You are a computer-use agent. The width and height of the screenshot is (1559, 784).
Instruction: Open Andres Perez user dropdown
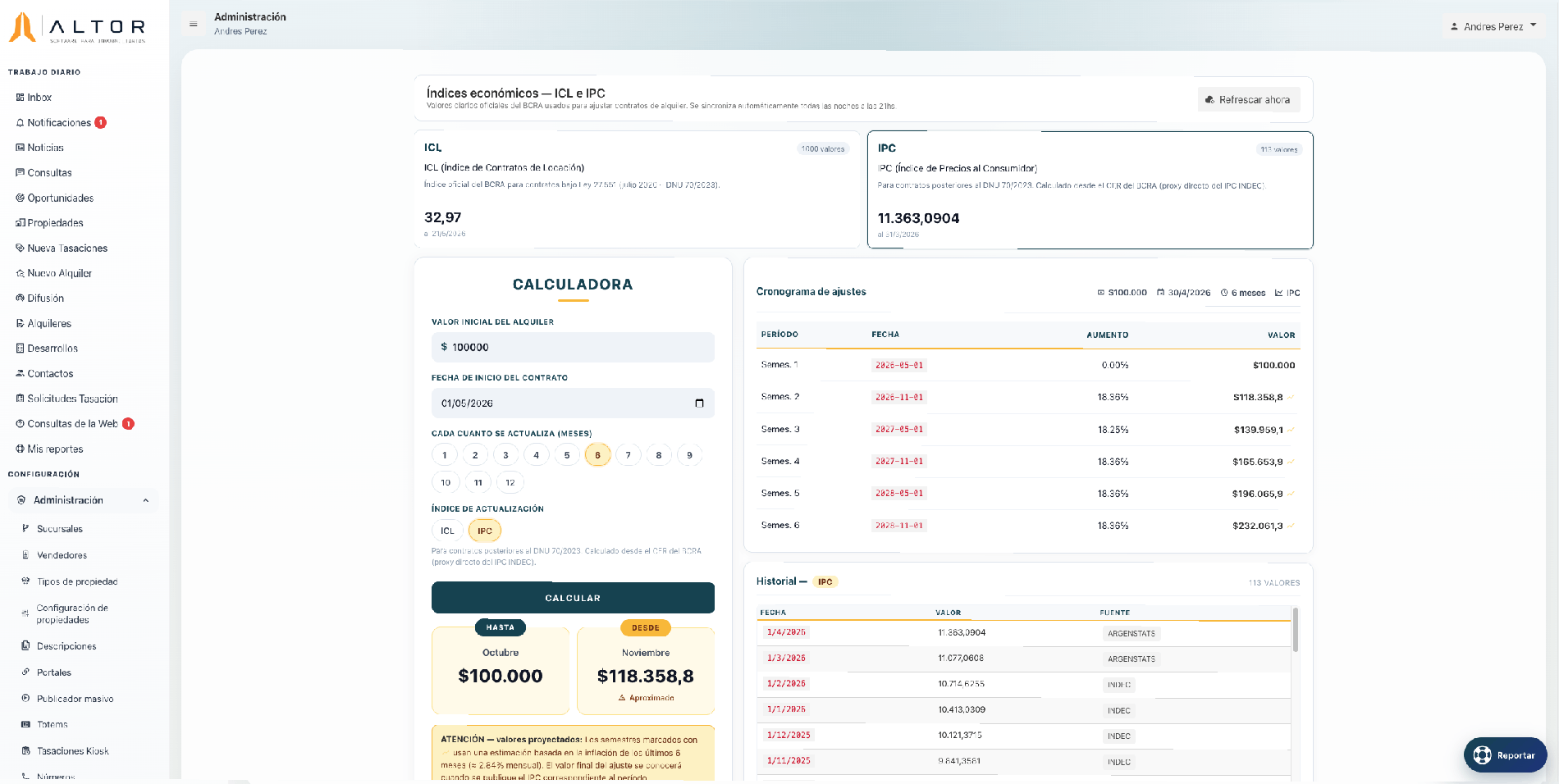[1493, 26]
